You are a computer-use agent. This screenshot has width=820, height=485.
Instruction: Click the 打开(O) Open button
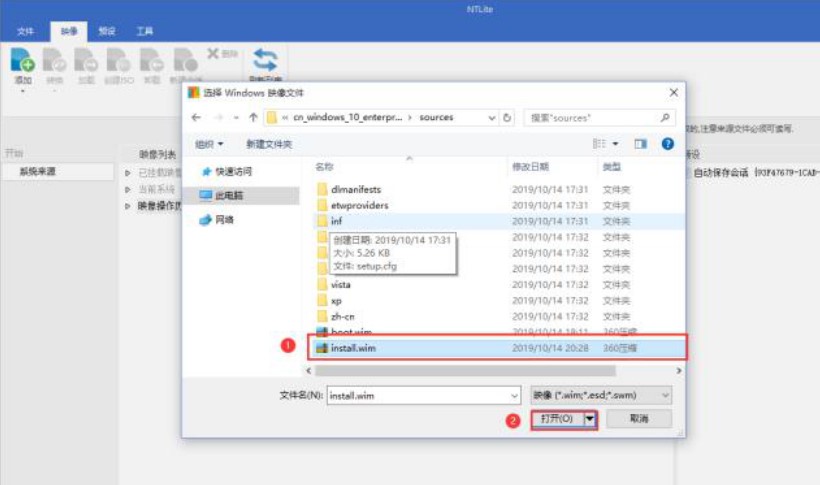(557, 419)
